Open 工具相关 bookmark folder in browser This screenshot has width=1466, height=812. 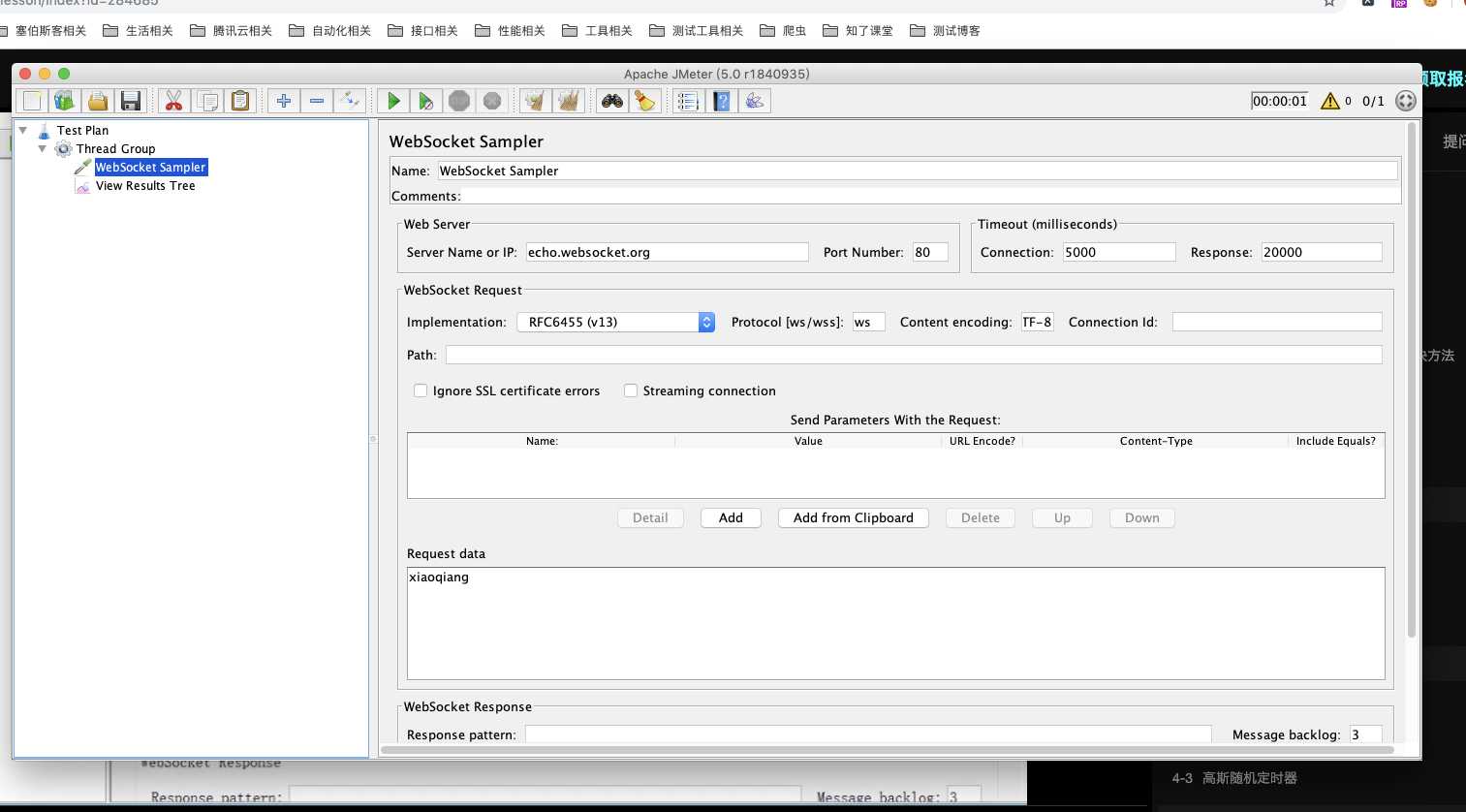coord(597,31)
